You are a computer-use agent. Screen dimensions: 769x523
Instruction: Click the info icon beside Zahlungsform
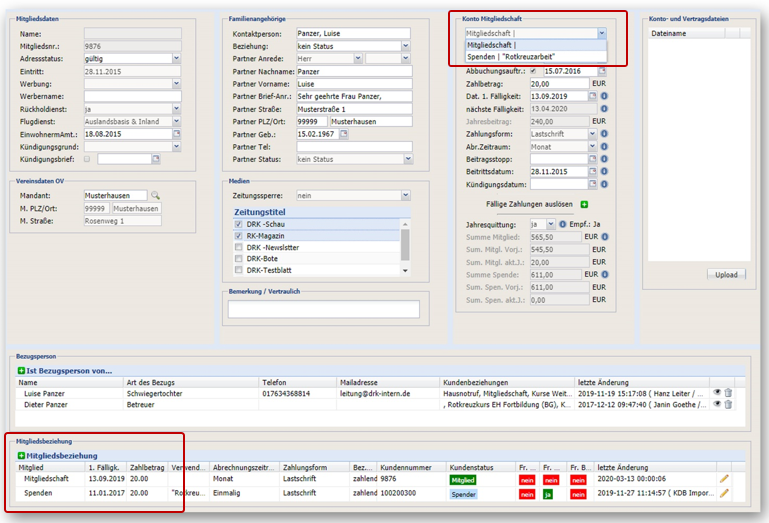tap(604, 133)
